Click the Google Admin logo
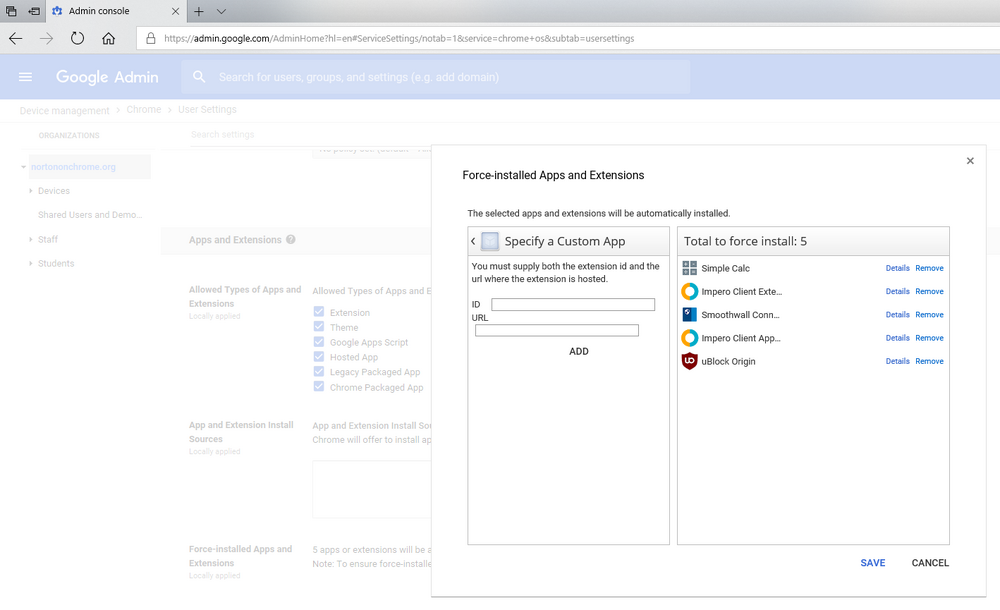The height and width of the screenshot is (610, 1000). 107,77
